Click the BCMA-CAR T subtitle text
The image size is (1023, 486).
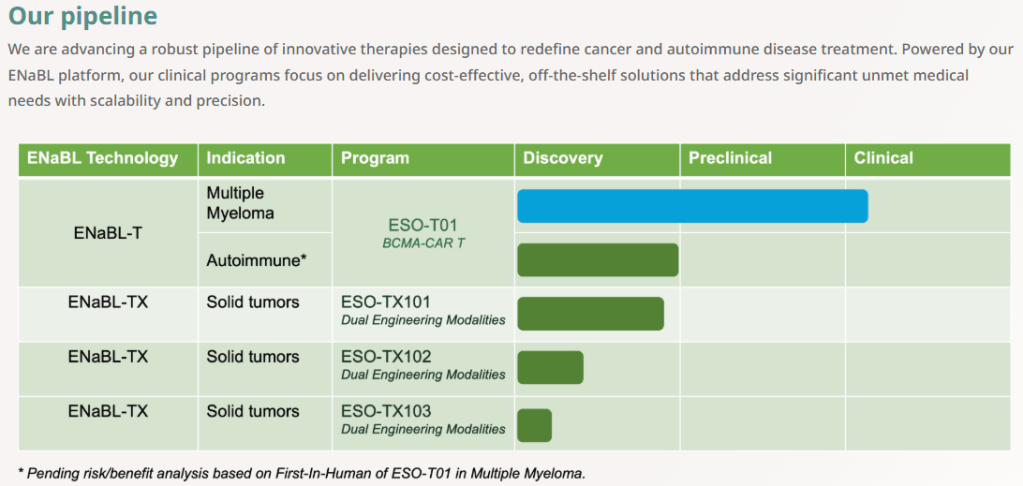point(422,243)
